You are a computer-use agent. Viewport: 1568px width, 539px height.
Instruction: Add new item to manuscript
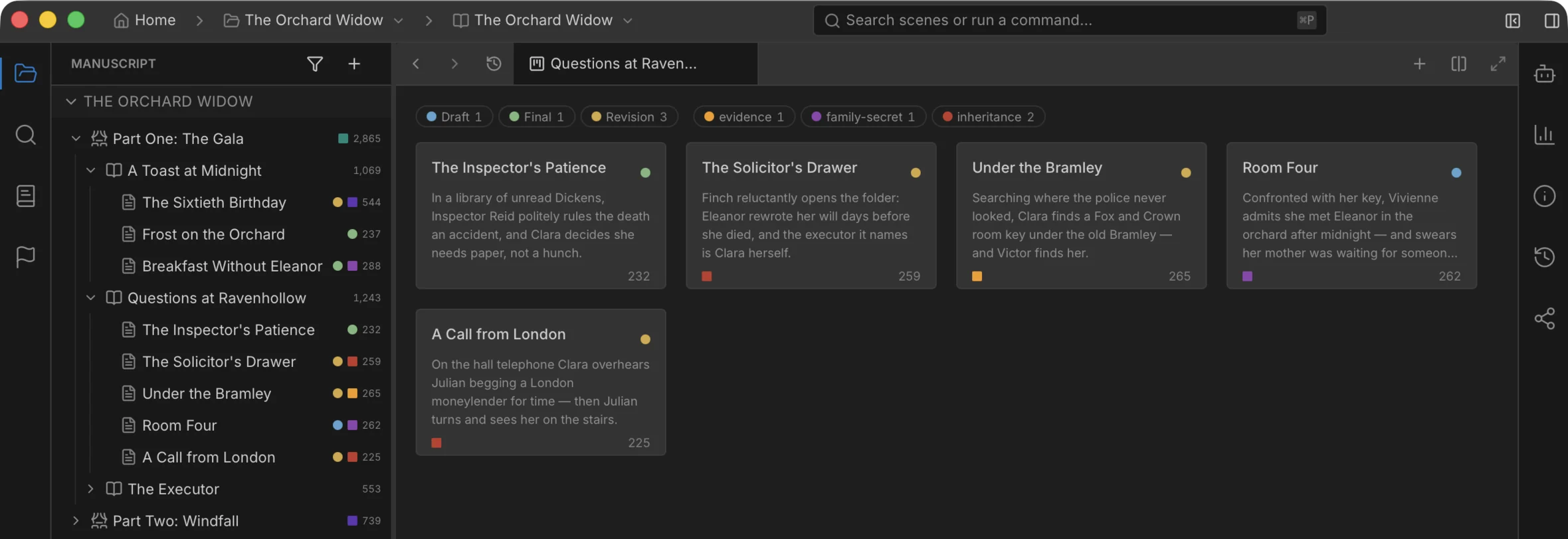pos(354,64)
